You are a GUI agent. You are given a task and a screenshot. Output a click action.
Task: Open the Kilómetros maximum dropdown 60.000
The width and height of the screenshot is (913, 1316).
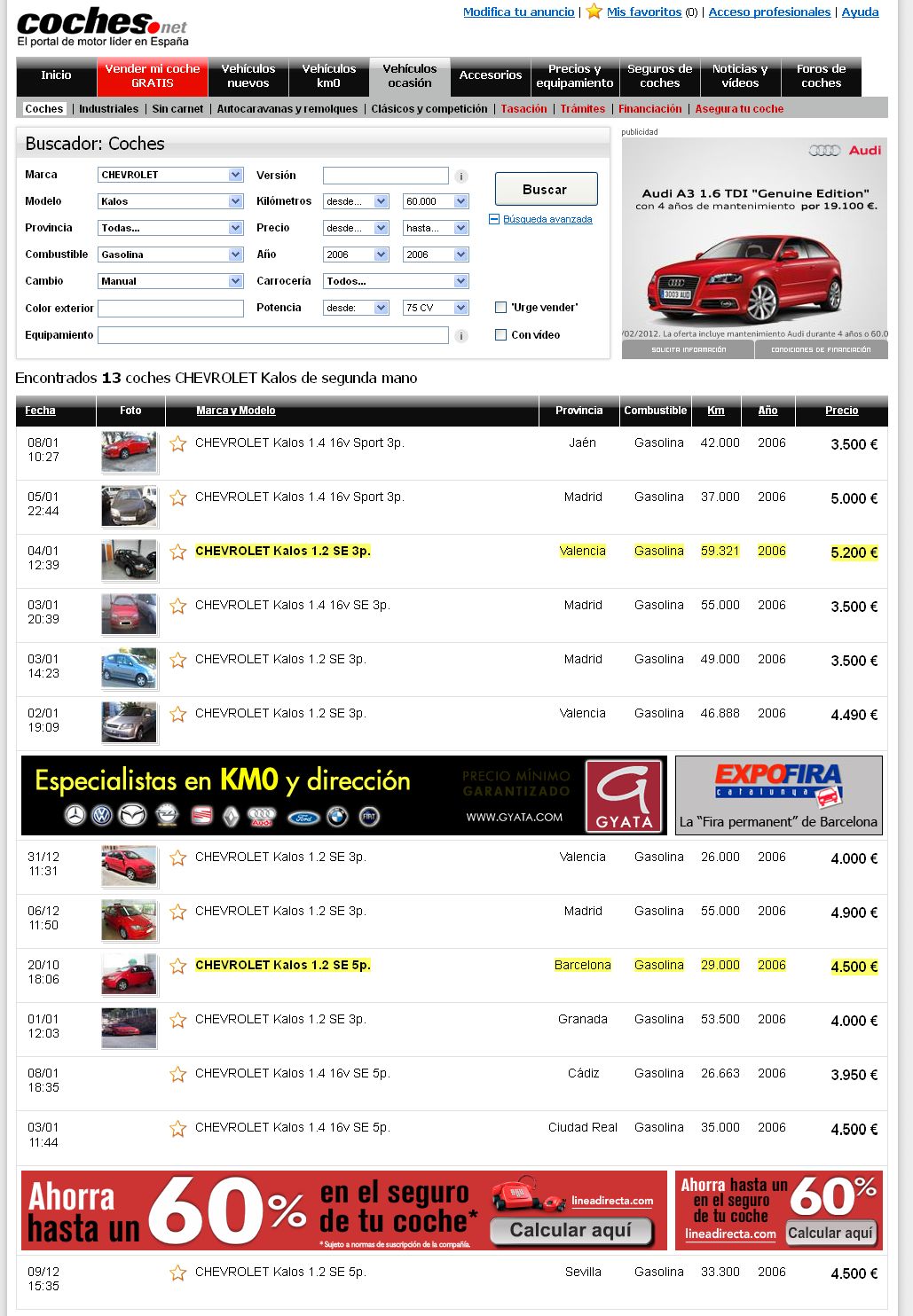click(436, 201)
